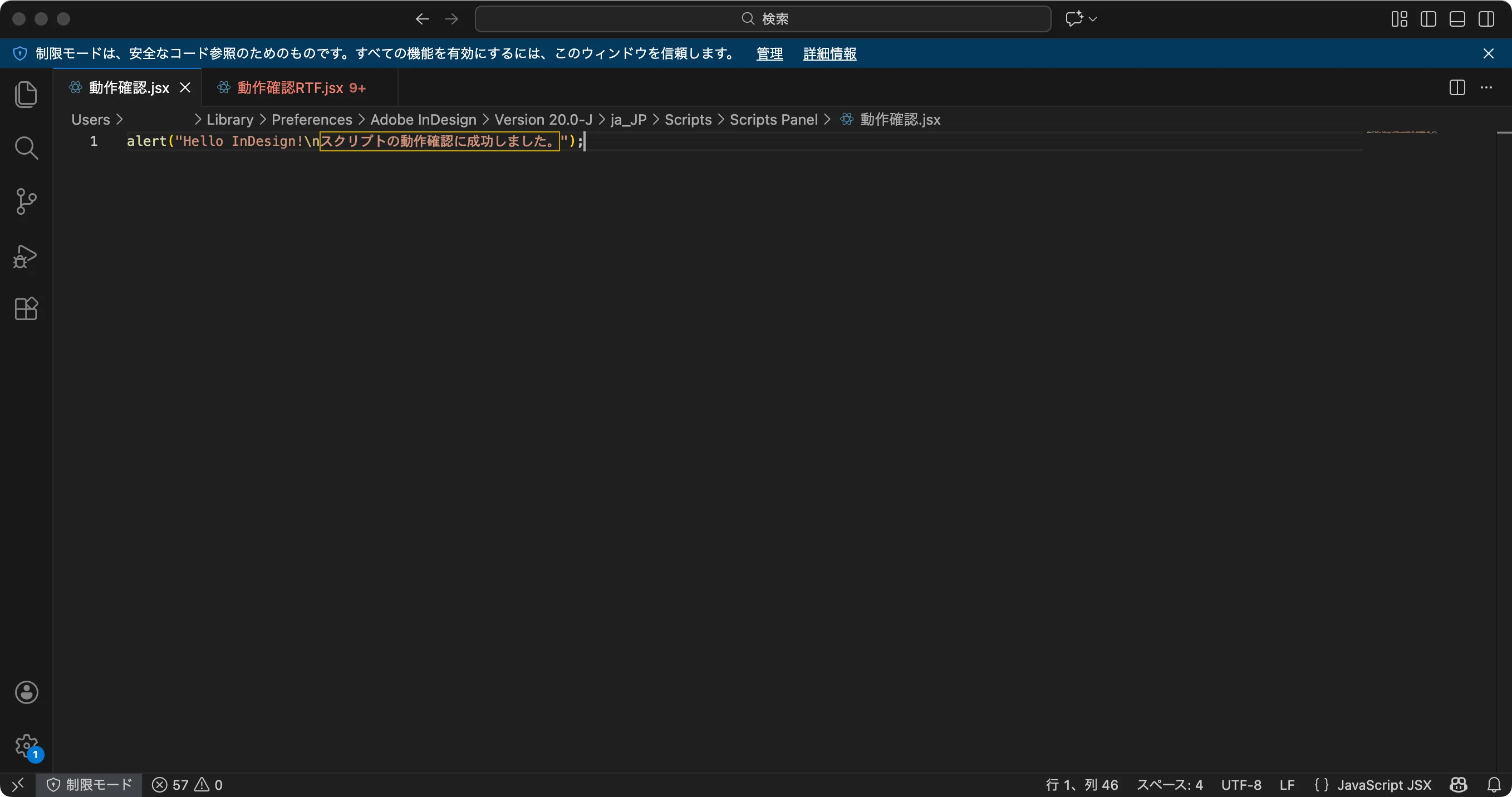Change the UTF-8 file encoding
This screenshot has width=1512, height=797.
(x=1241, y=785)
